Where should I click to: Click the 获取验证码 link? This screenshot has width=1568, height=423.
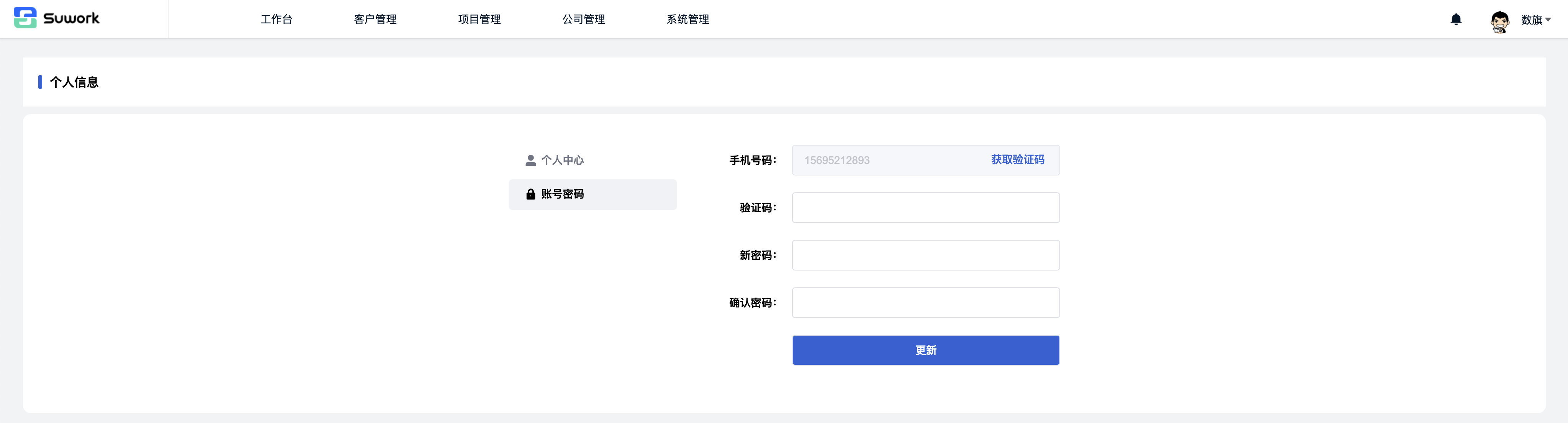pos(1017,159)
